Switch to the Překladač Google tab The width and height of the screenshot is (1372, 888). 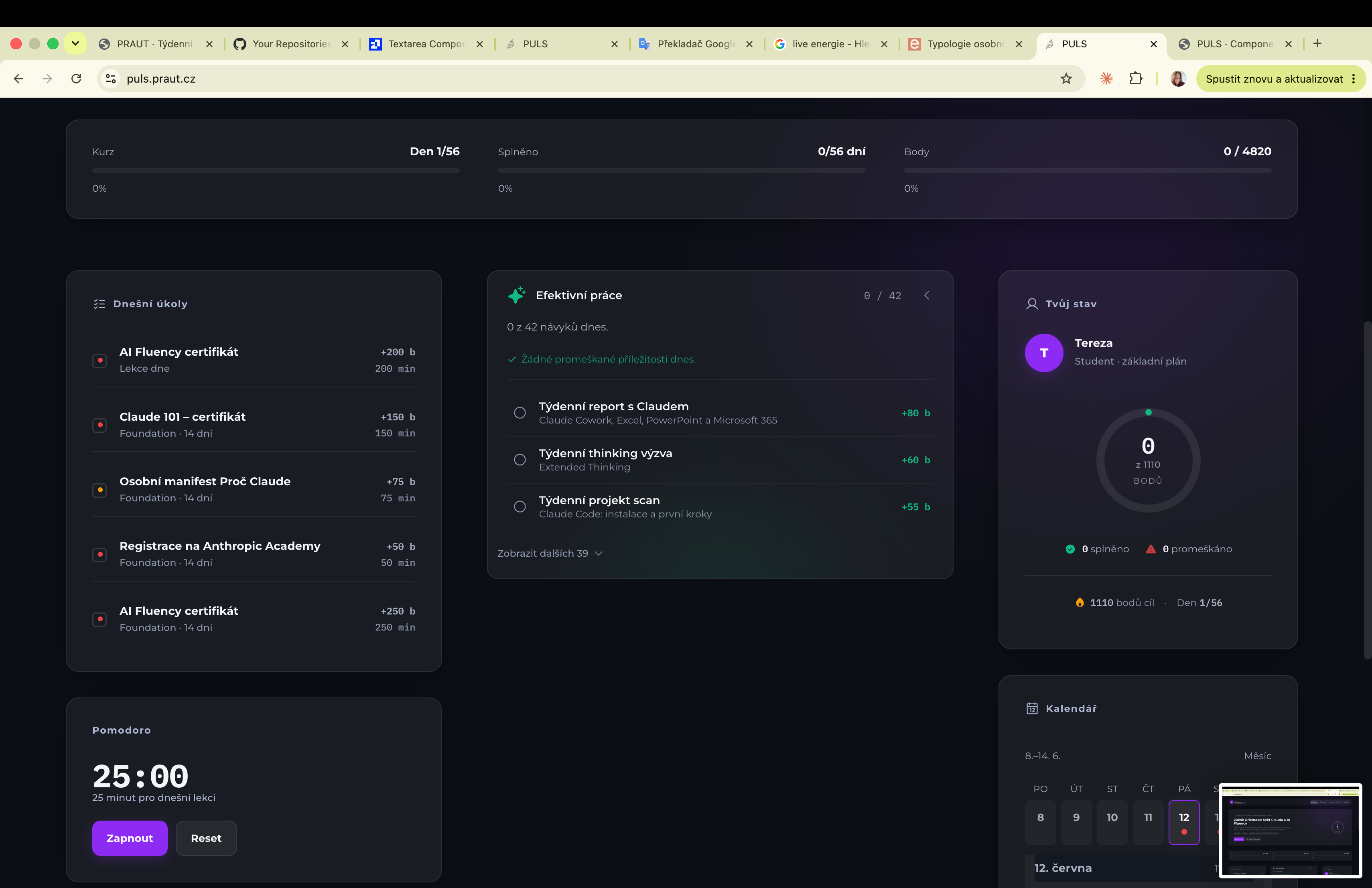pos(696,44)
